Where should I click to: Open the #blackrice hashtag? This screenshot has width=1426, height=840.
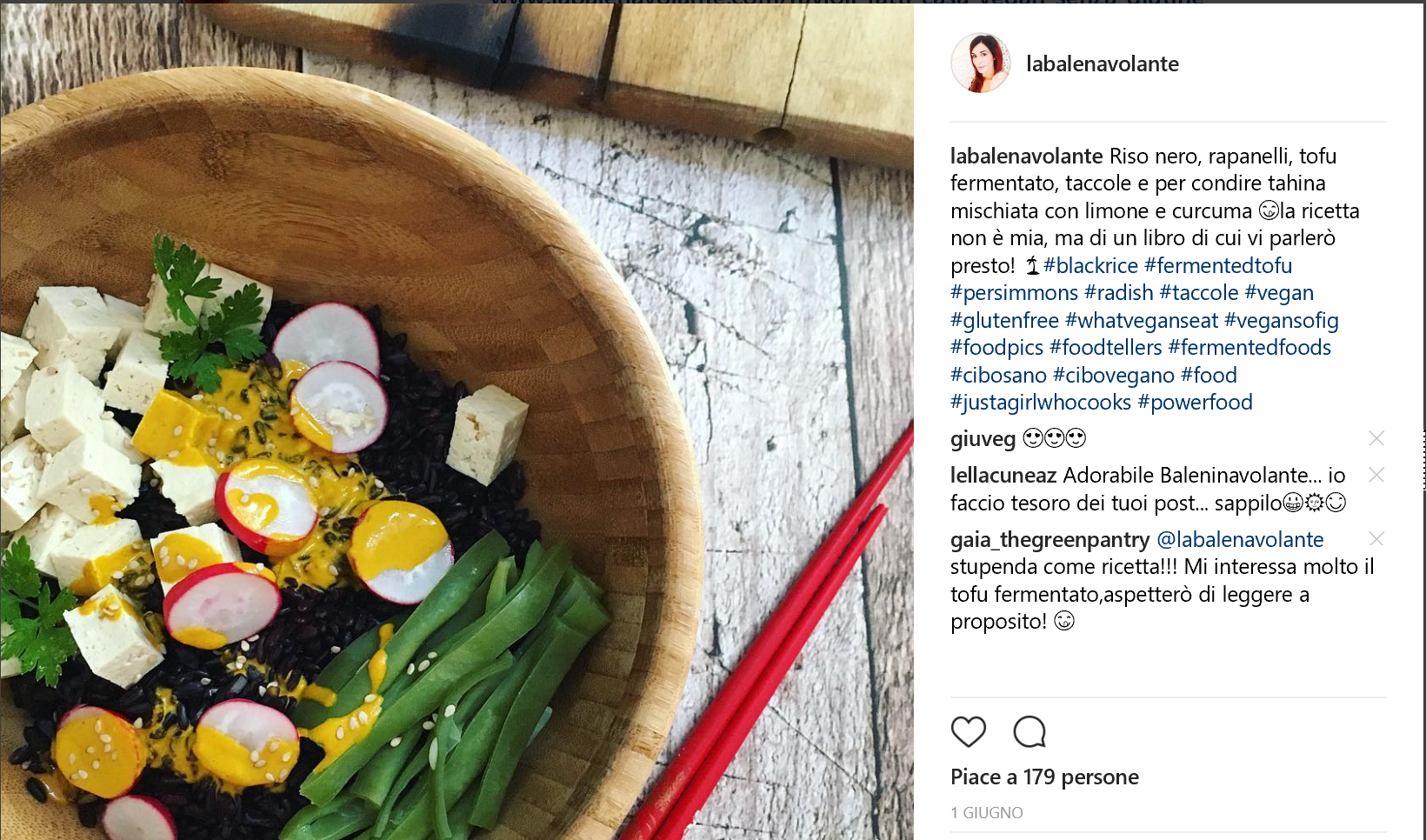pos(1090,266)
